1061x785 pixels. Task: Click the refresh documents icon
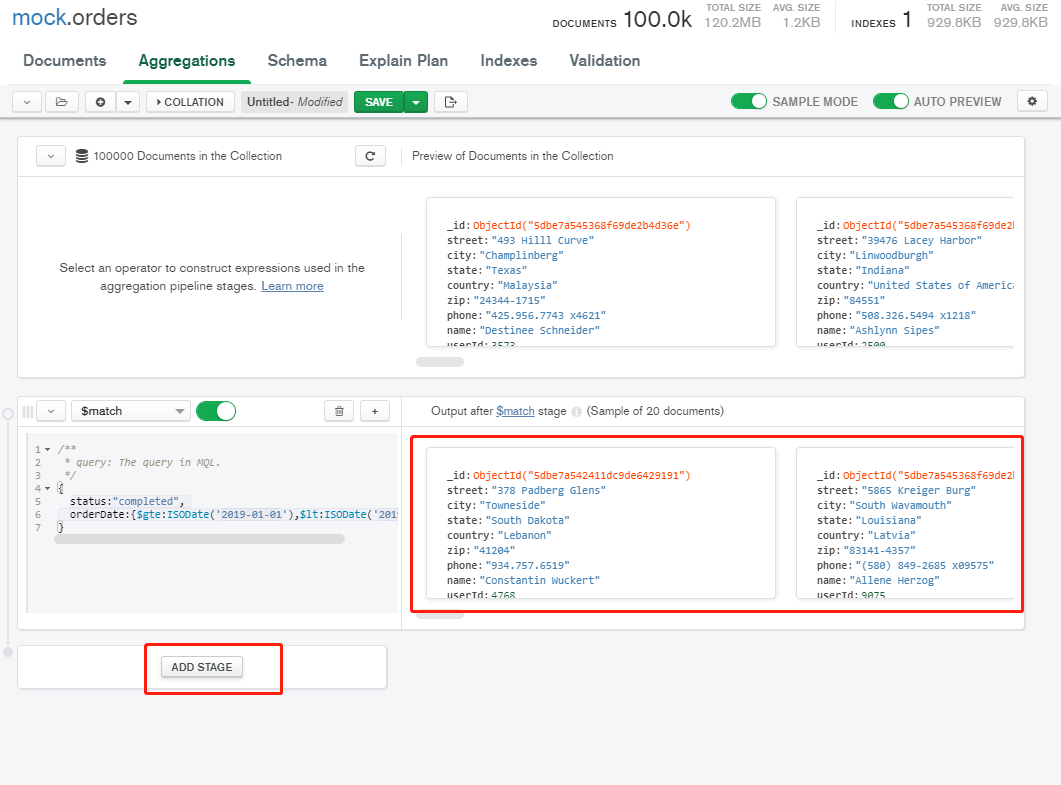(370, 156)
